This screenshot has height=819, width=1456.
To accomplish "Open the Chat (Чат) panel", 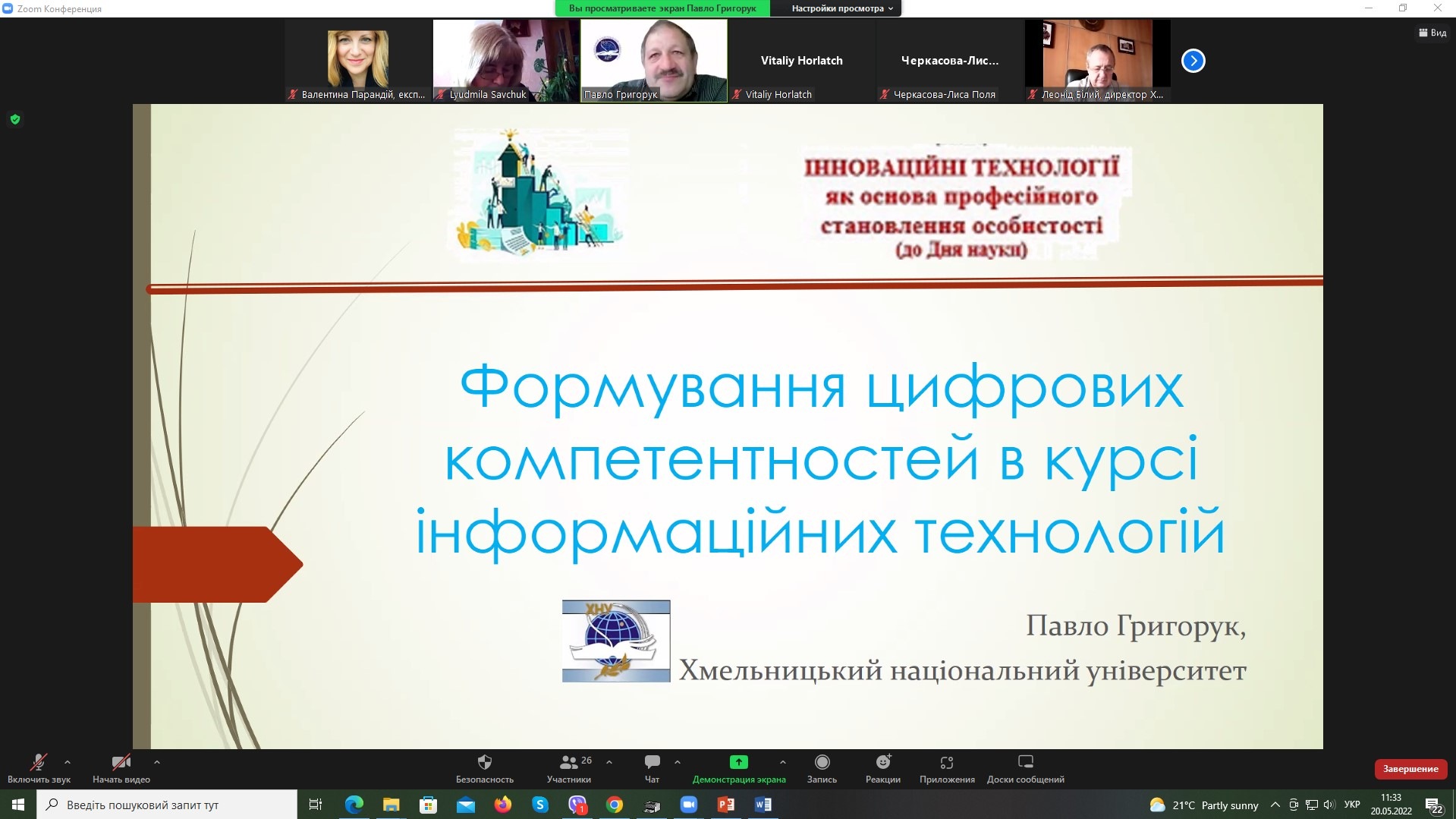I will tap(652, 762).
